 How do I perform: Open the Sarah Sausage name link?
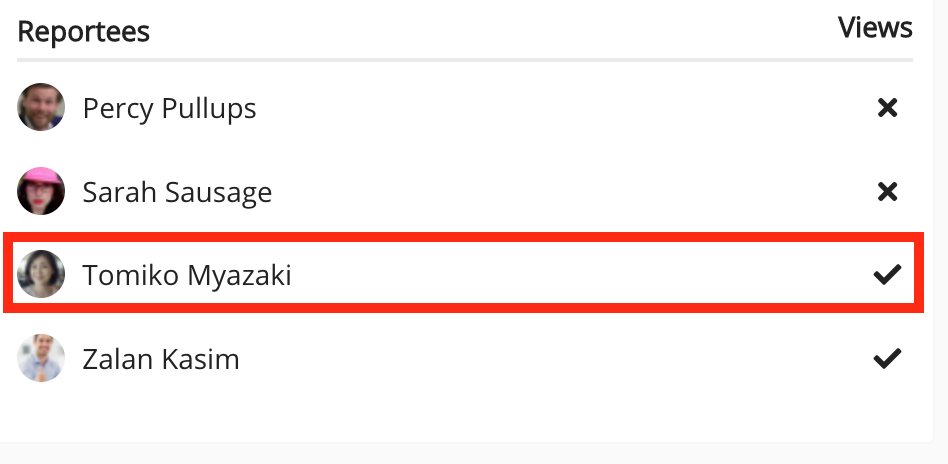coord(177,192)
